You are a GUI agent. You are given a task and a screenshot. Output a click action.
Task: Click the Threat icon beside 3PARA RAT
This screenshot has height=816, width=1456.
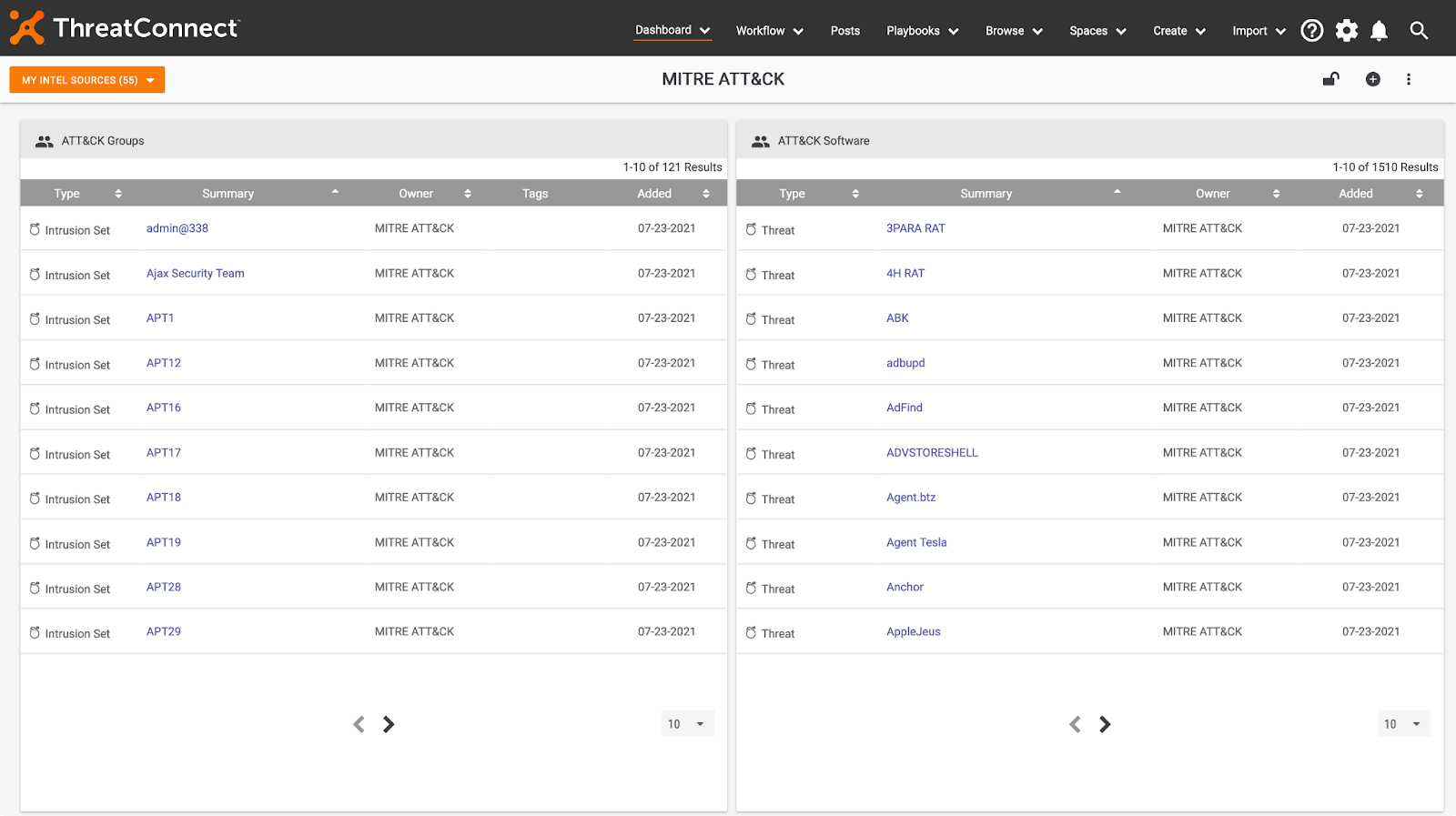751,229
